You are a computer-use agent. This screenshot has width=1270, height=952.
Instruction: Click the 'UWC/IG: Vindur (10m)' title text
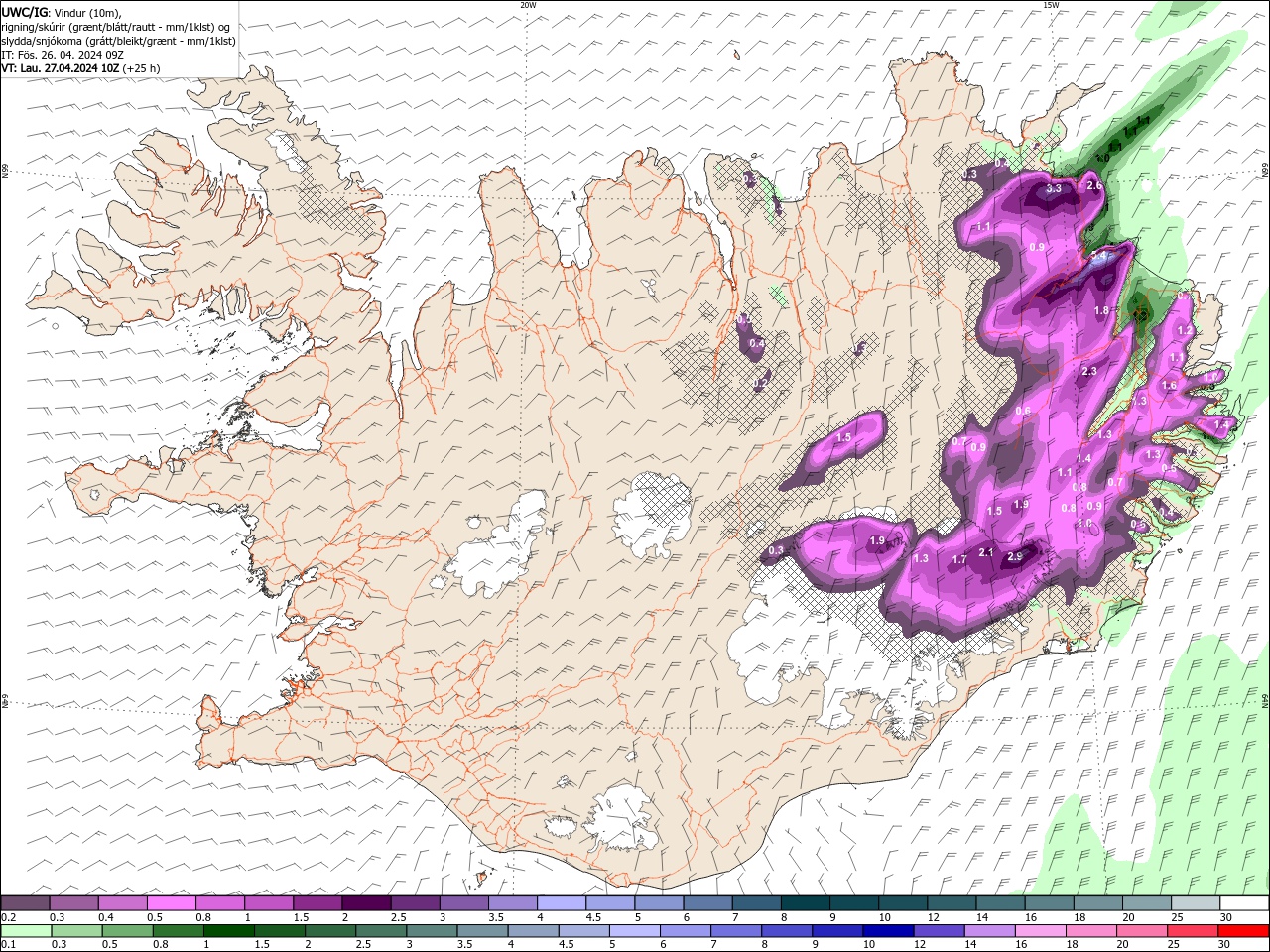(x=62, y=12)
